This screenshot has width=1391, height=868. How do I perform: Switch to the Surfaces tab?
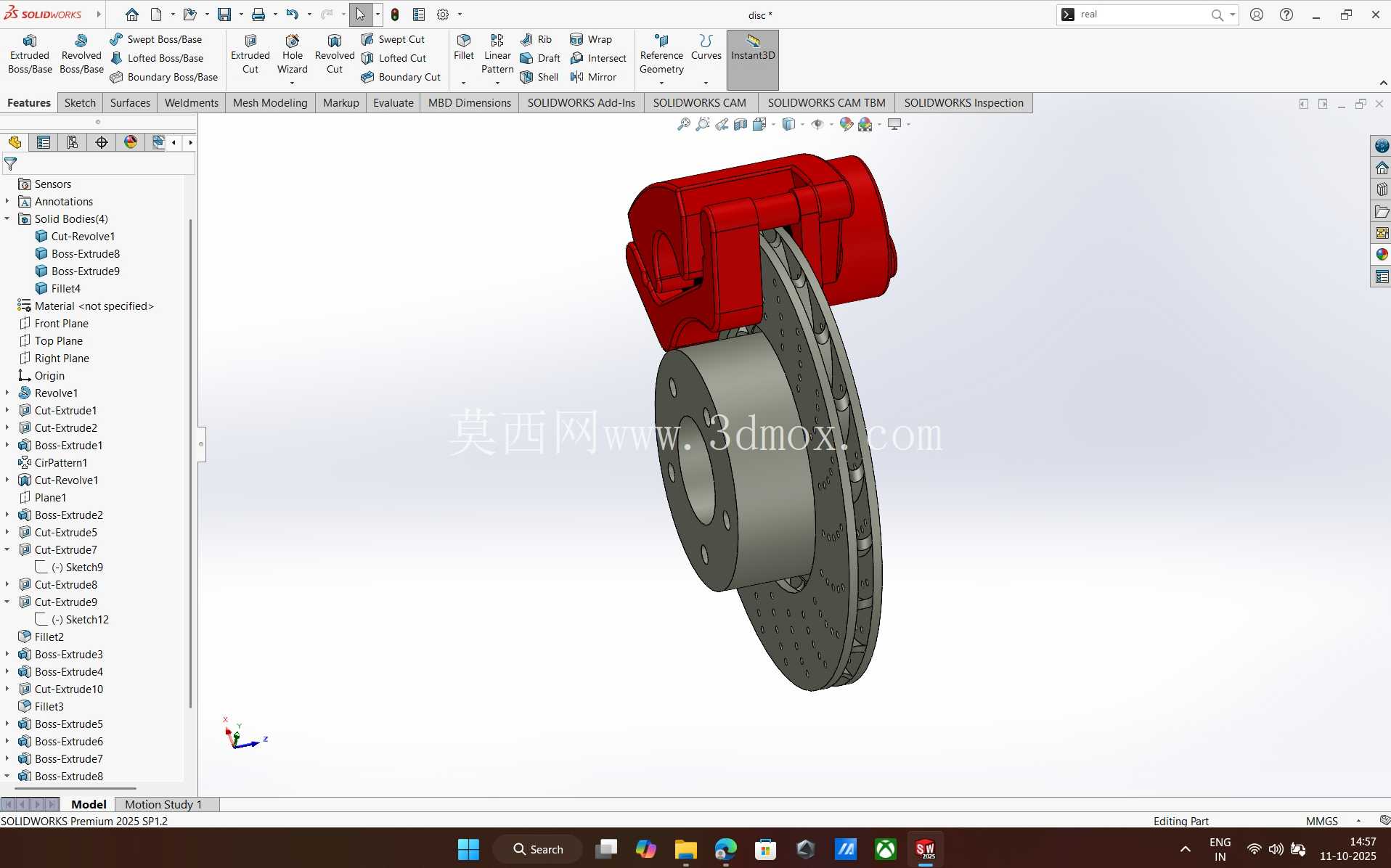click(x=130, y=103)
